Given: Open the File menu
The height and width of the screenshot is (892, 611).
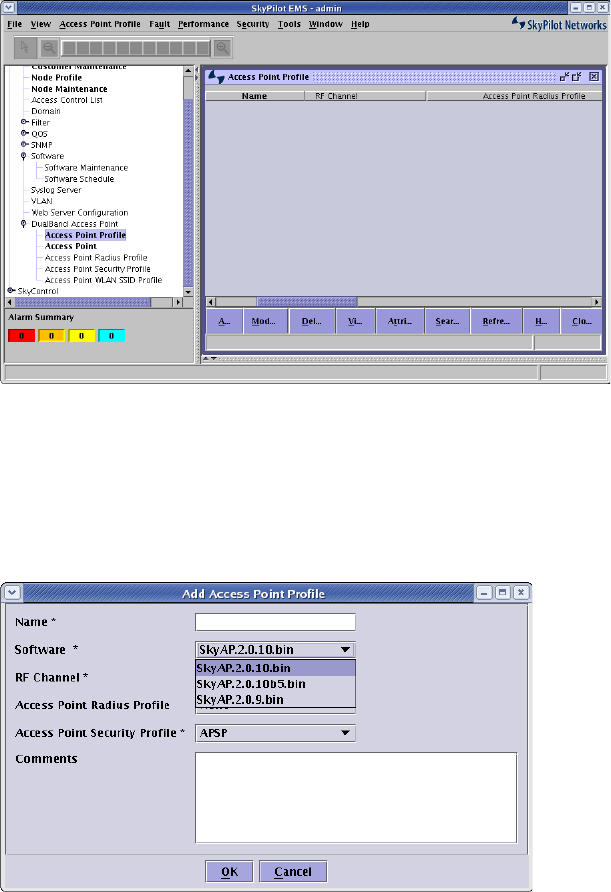Looking at the screenshot, I should pos(14,24).
